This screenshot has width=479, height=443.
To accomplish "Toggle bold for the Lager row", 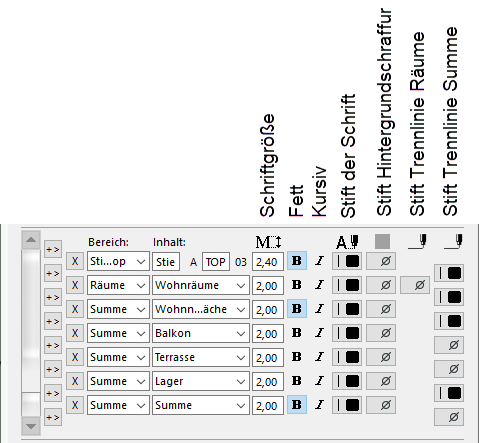I will 297,381.
